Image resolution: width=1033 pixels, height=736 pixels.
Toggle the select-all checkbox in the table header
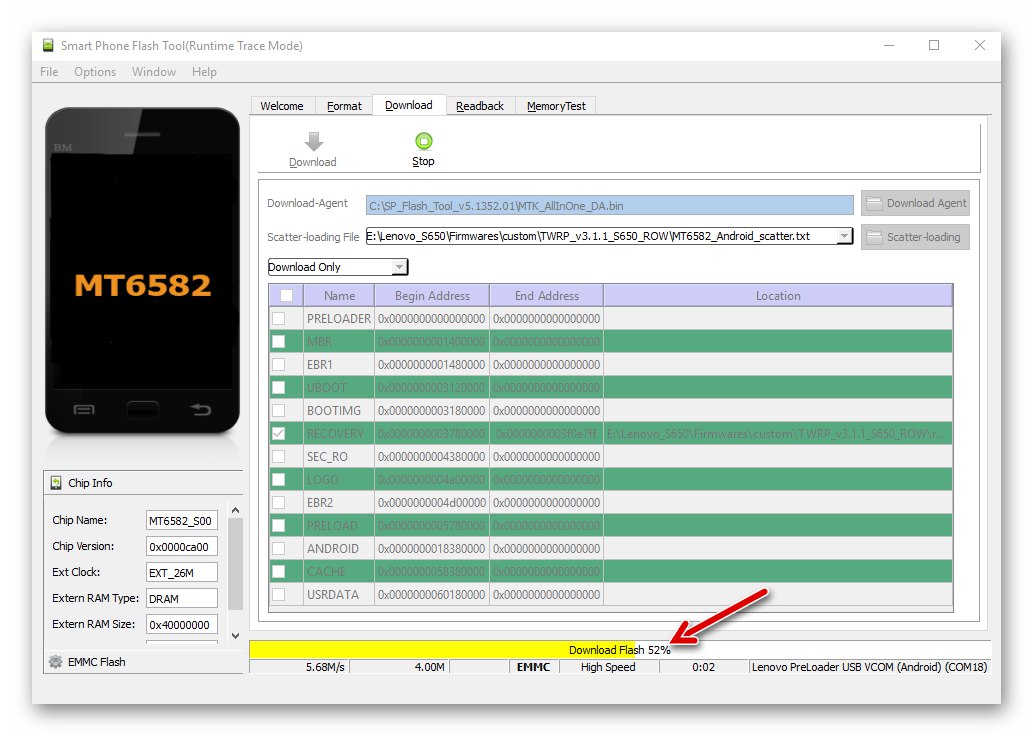pos(285,295)
